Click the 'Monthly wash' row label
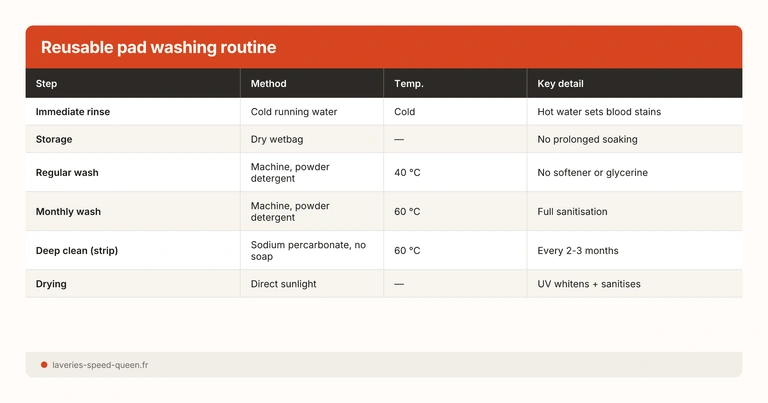The image size is (768, 403). 68,212
